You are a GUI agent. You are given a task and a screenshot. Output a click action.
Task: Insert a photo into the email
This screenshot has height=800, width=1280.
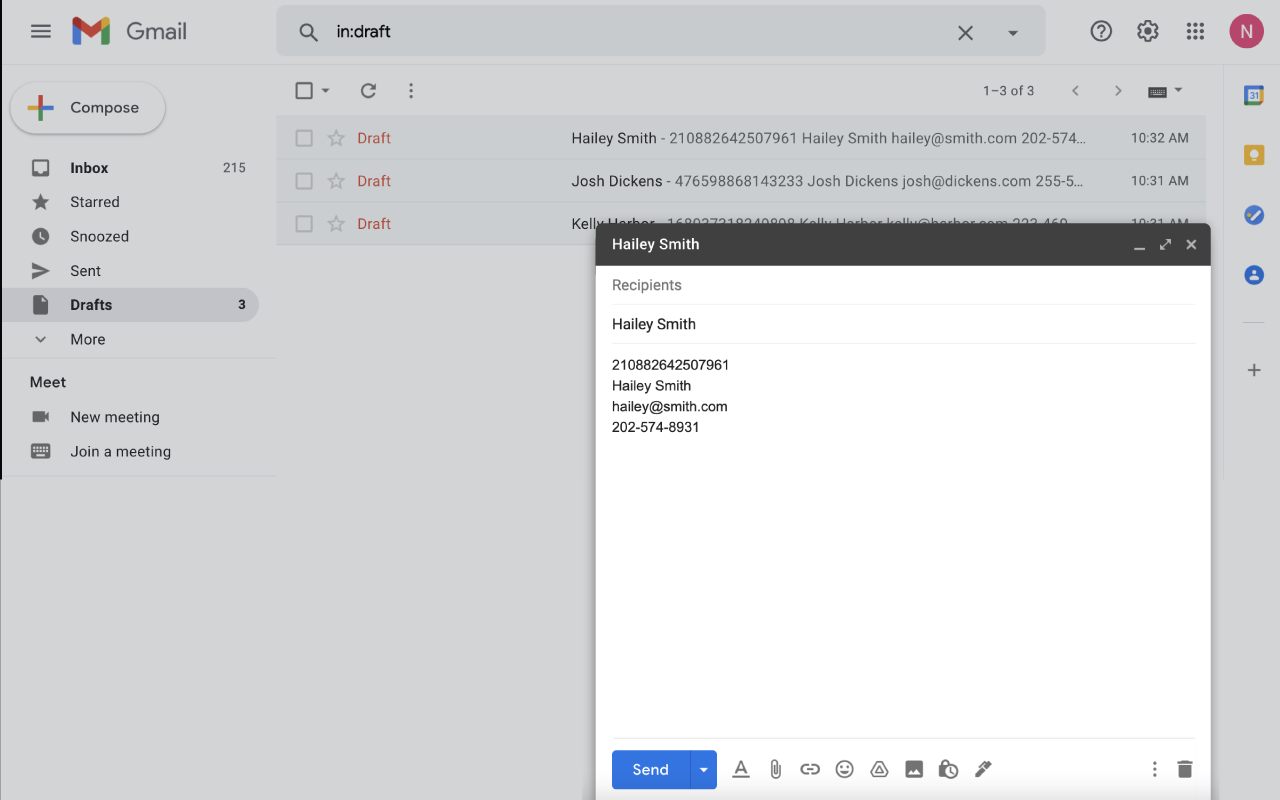[x=914, y=769]
